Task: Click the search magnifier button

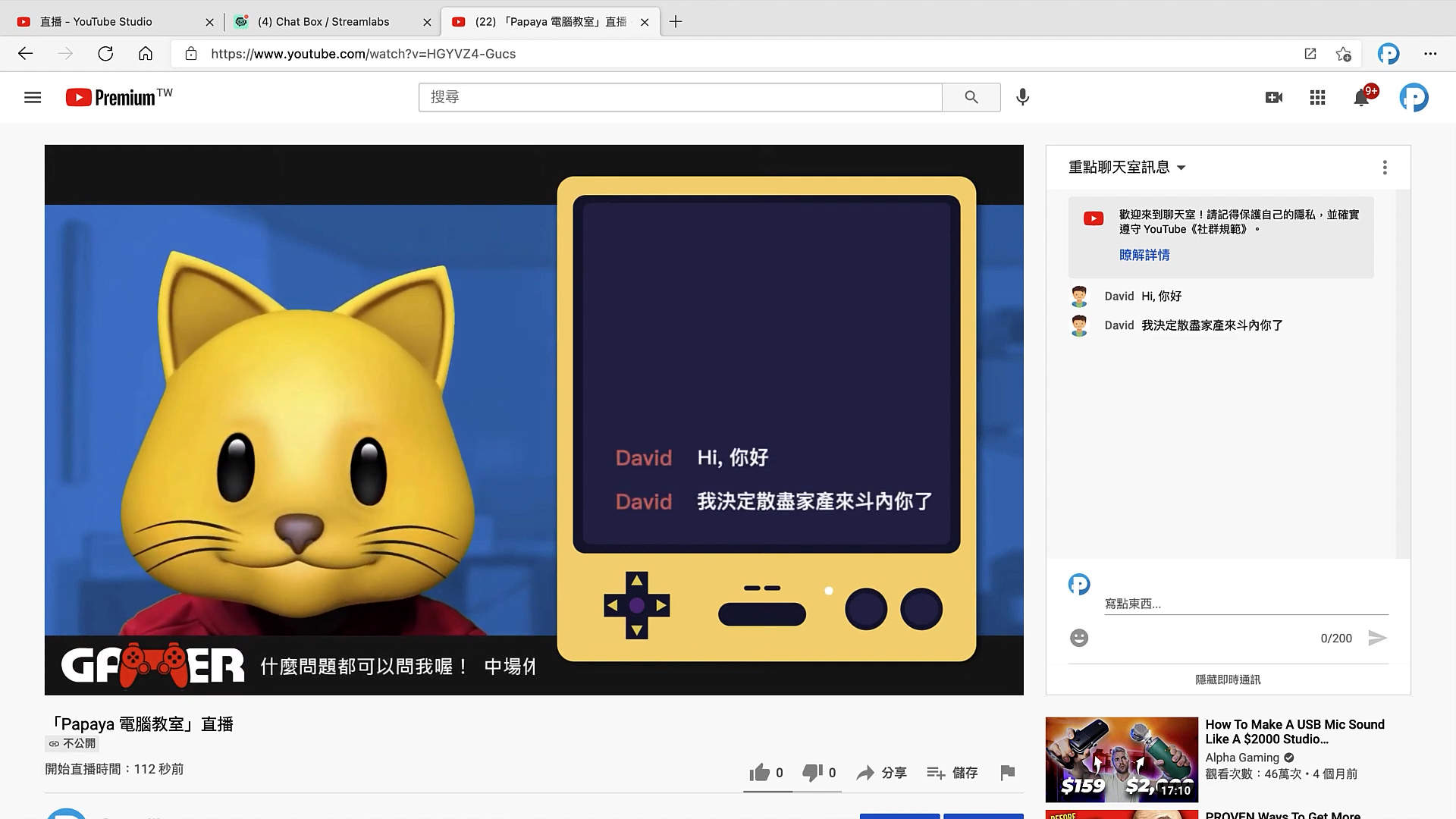Action: click(971, 97)
